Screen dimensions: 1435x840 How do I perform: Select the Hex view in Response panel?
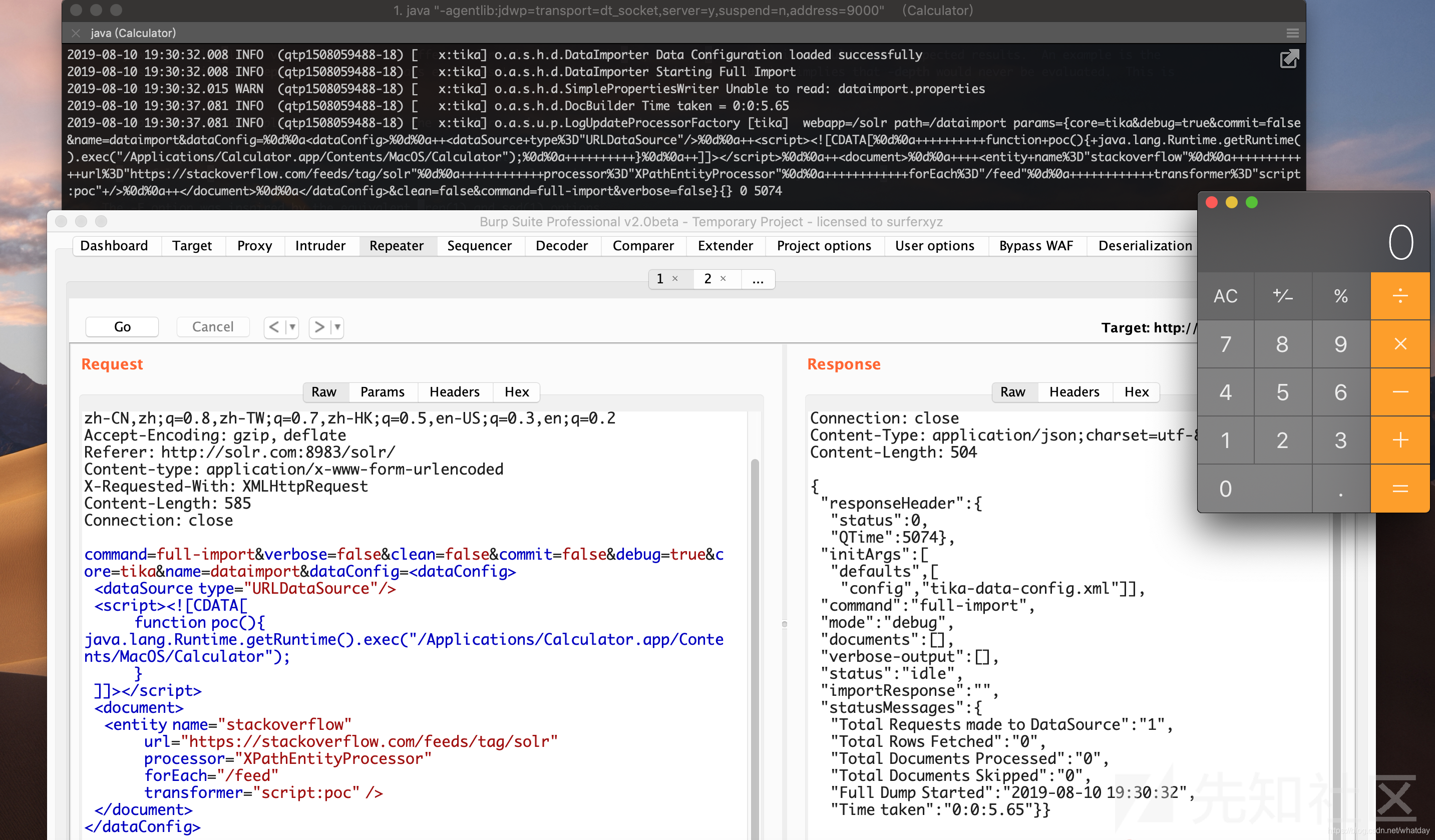[x=1137, y=392]
